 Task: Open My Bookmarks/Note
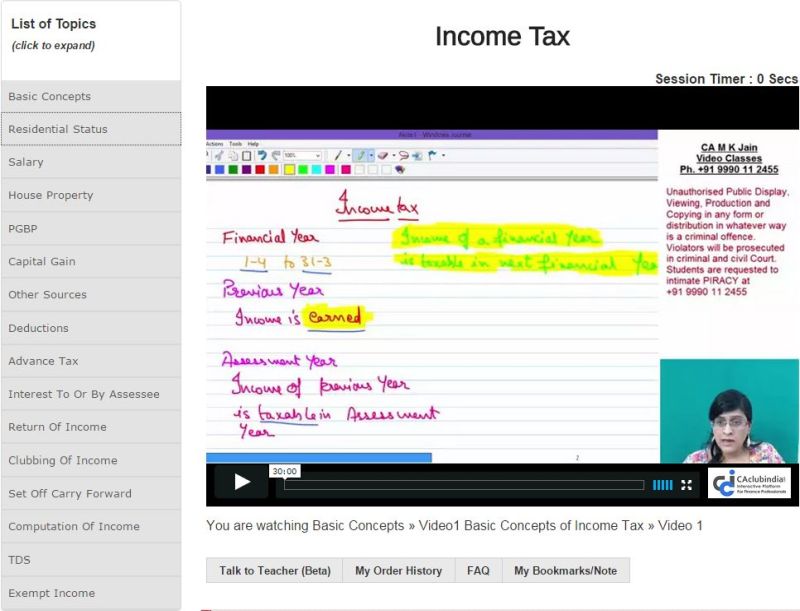click(x=565, y=571)
